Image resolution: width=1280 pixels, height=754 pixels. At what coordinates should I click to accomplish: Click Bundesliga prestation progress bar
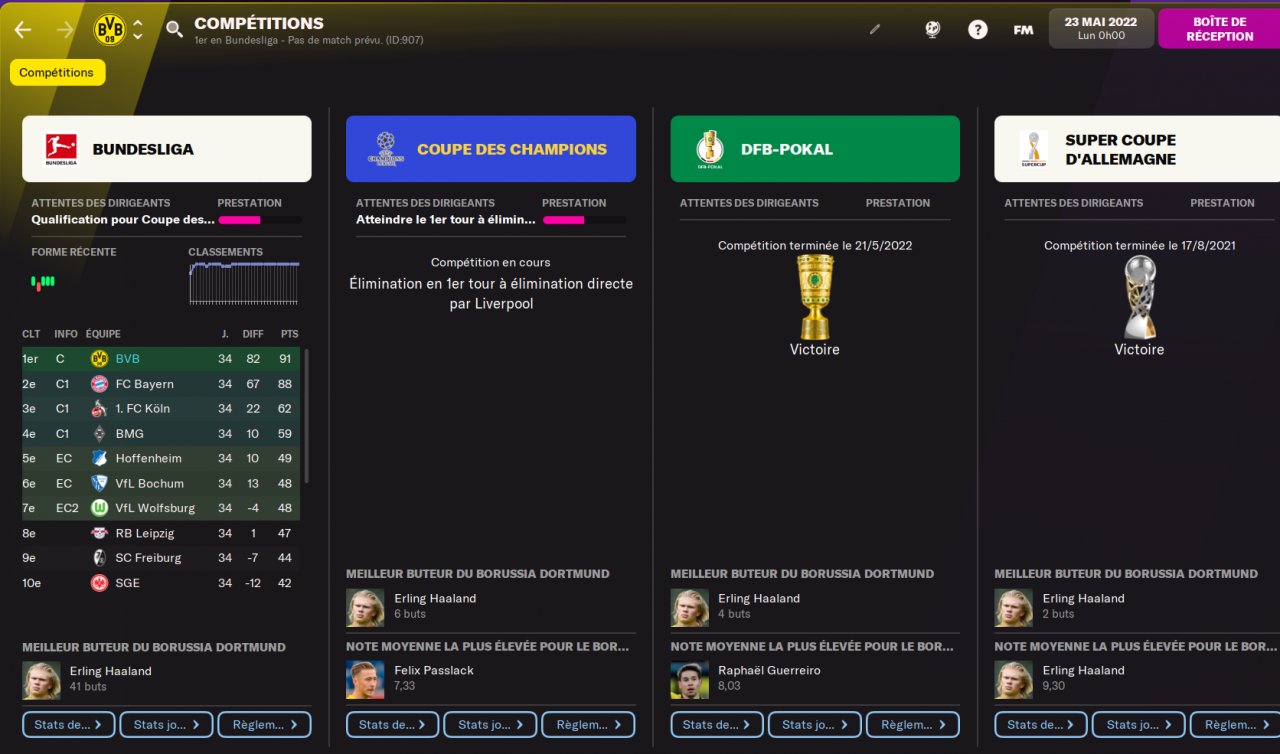259,220
